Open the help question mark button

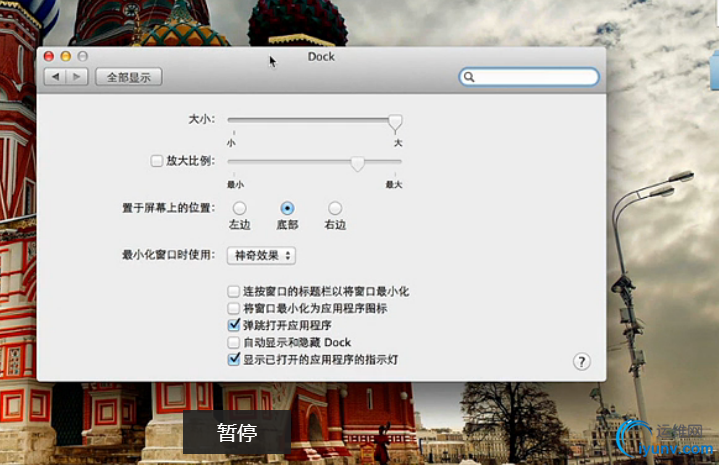pos(581,362)
